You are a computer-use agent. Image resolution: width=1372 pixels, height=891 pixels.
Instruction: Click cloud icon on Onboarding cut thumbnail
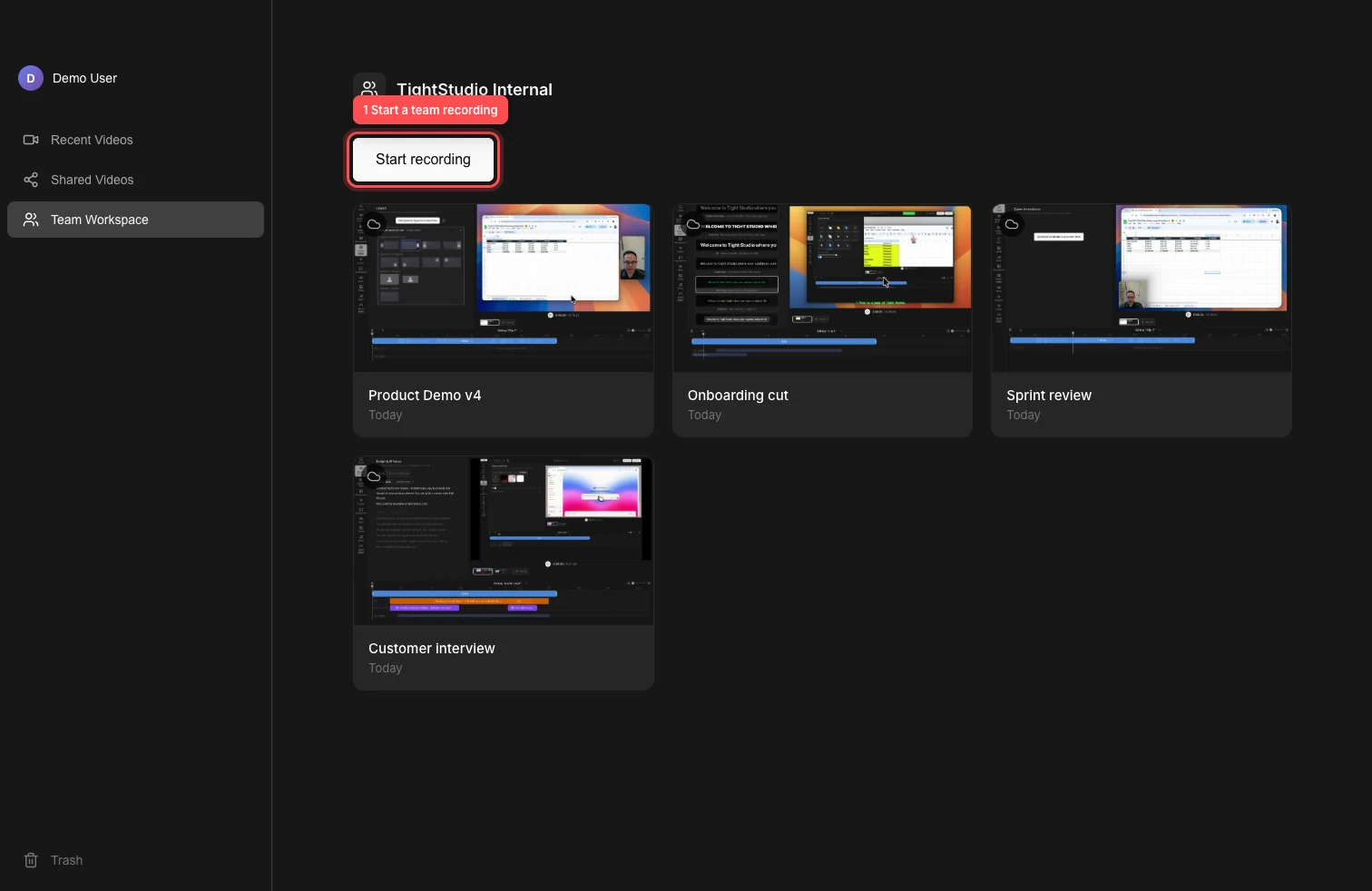click(693, 224)
